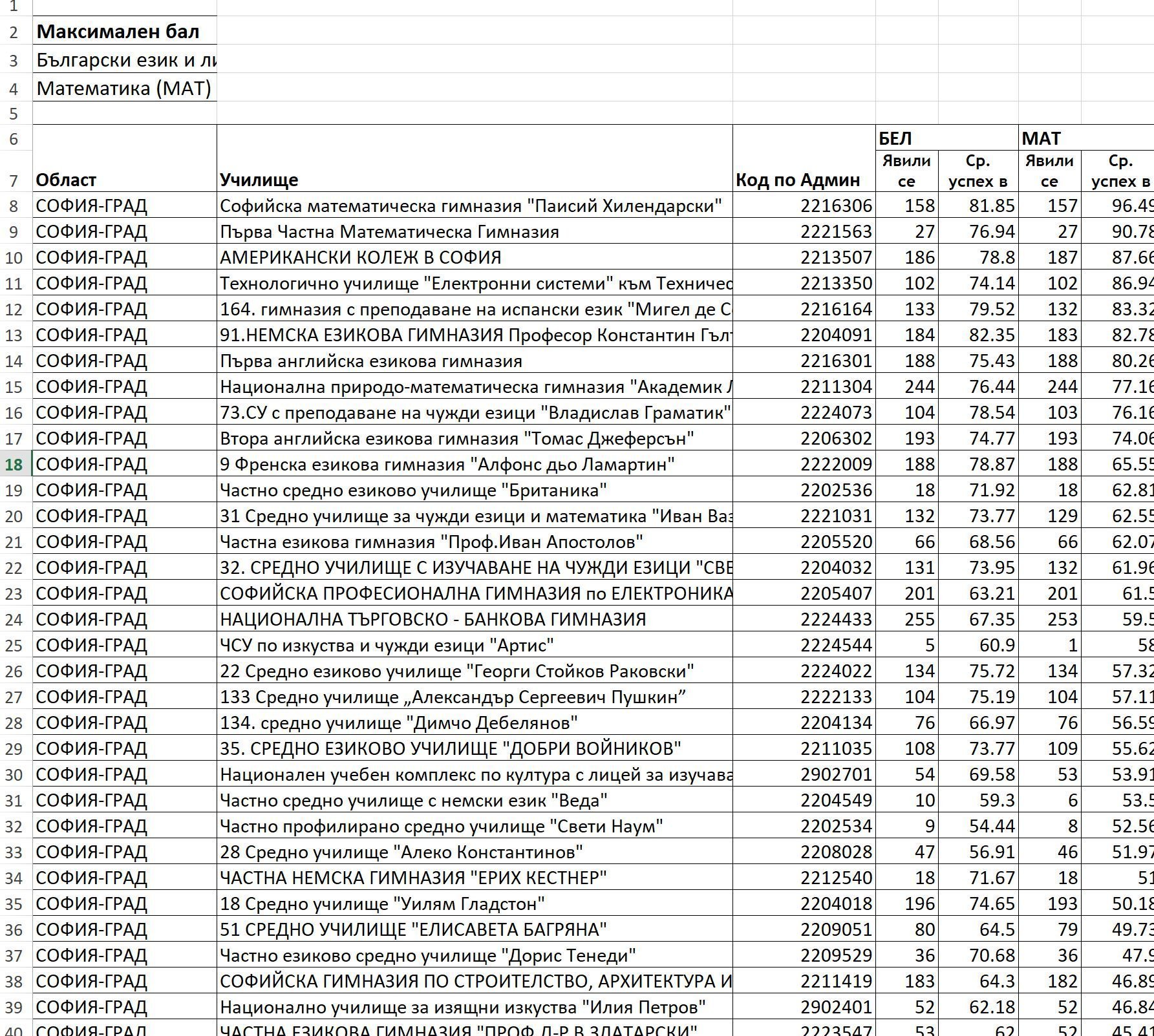Click the BEL score cell 54.44
This screenshot has height=1036, width=1154.
(x=978, y=826)
